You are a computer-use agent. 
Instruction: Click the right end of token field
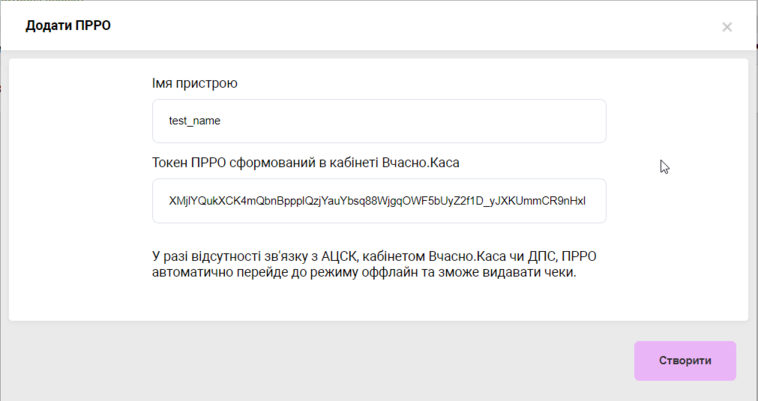click(595, 201)
